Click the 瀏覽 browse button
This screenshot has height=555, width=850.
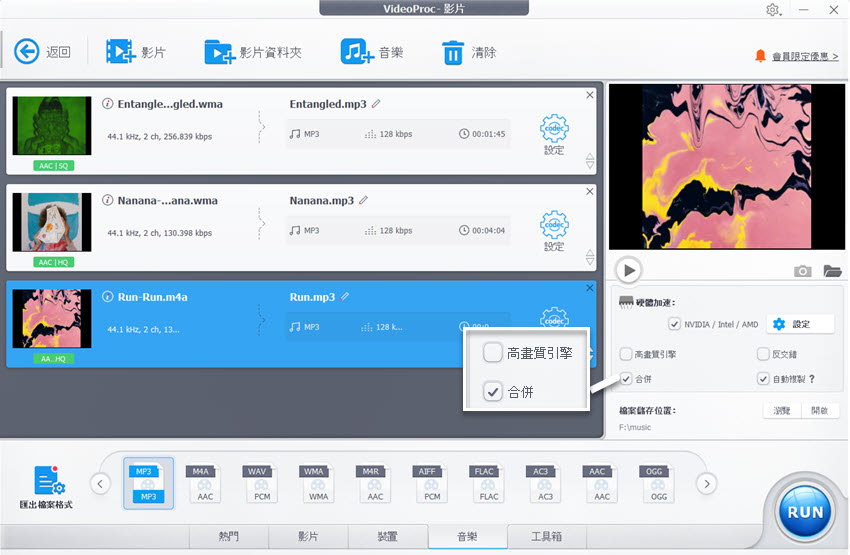coord(782,410)
